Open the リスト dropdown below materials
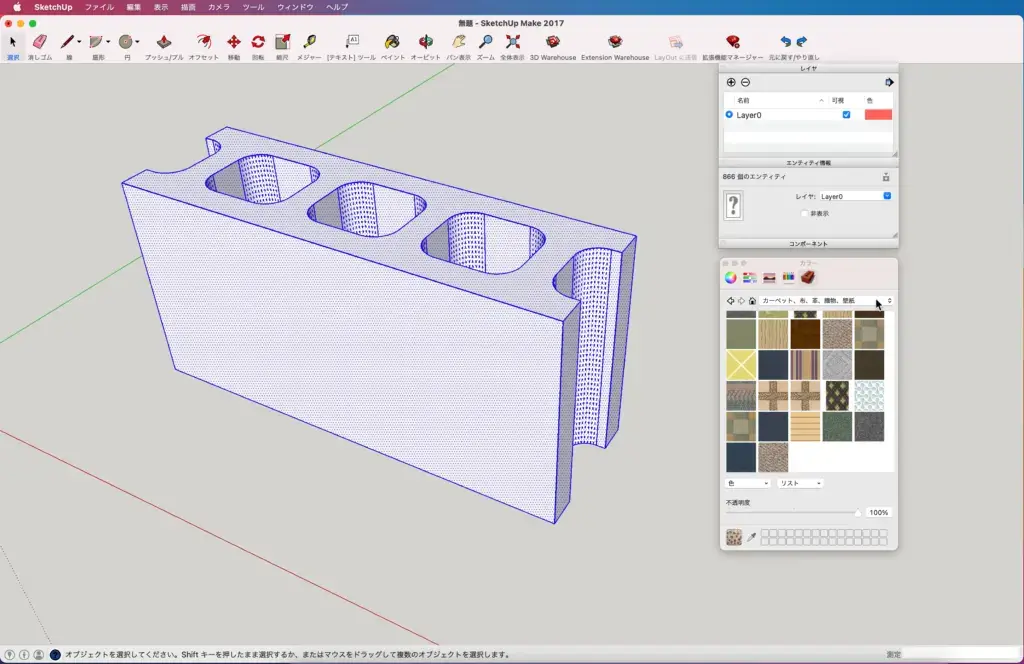Image resolution: width=1024 pixels, height=664 pixels. [x=799, y=483]
